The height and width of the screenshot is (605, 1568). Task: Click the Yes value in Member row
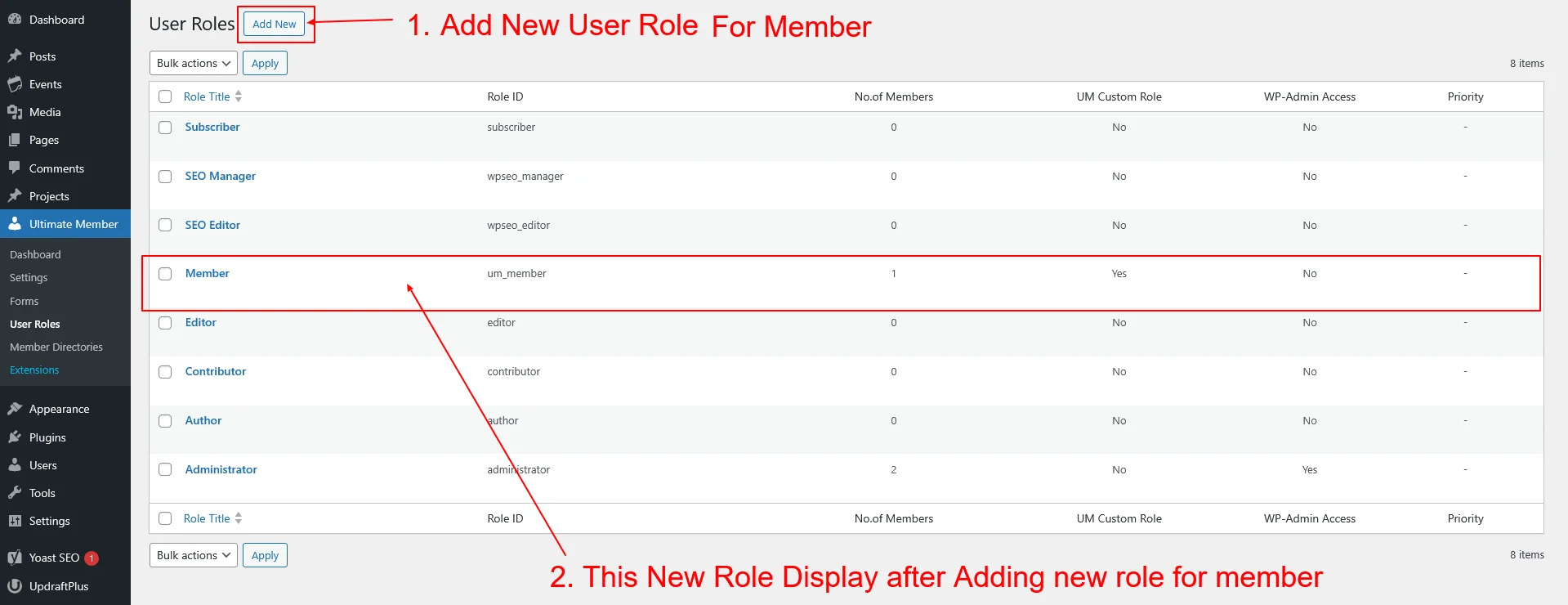[1119, 274]
